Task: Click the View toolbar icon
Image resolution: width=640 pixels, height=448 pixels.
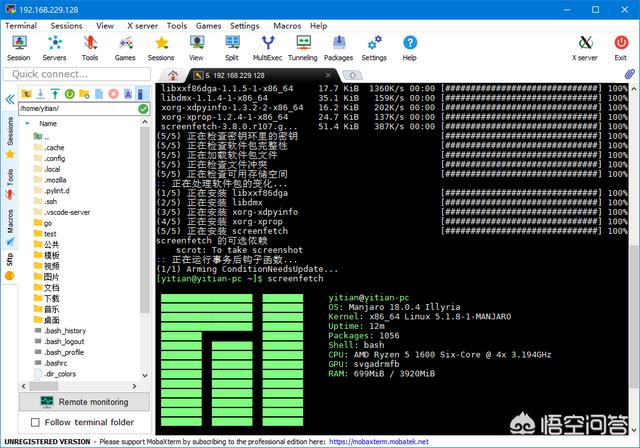Action: [196, 48]
